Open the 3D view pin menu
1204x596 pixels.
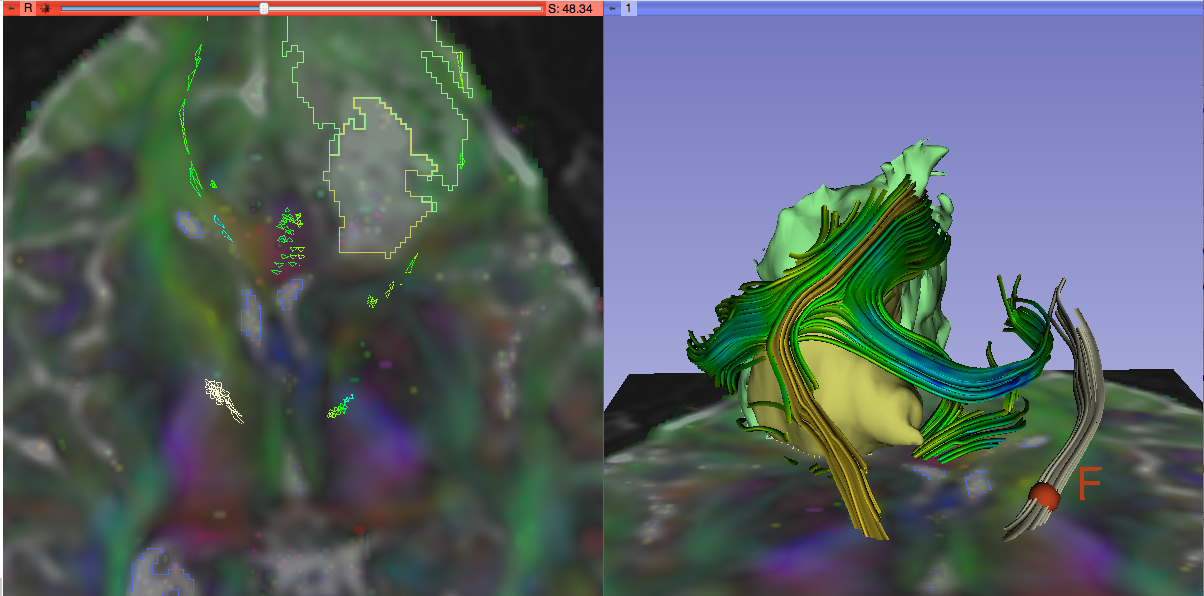(613, 8)
